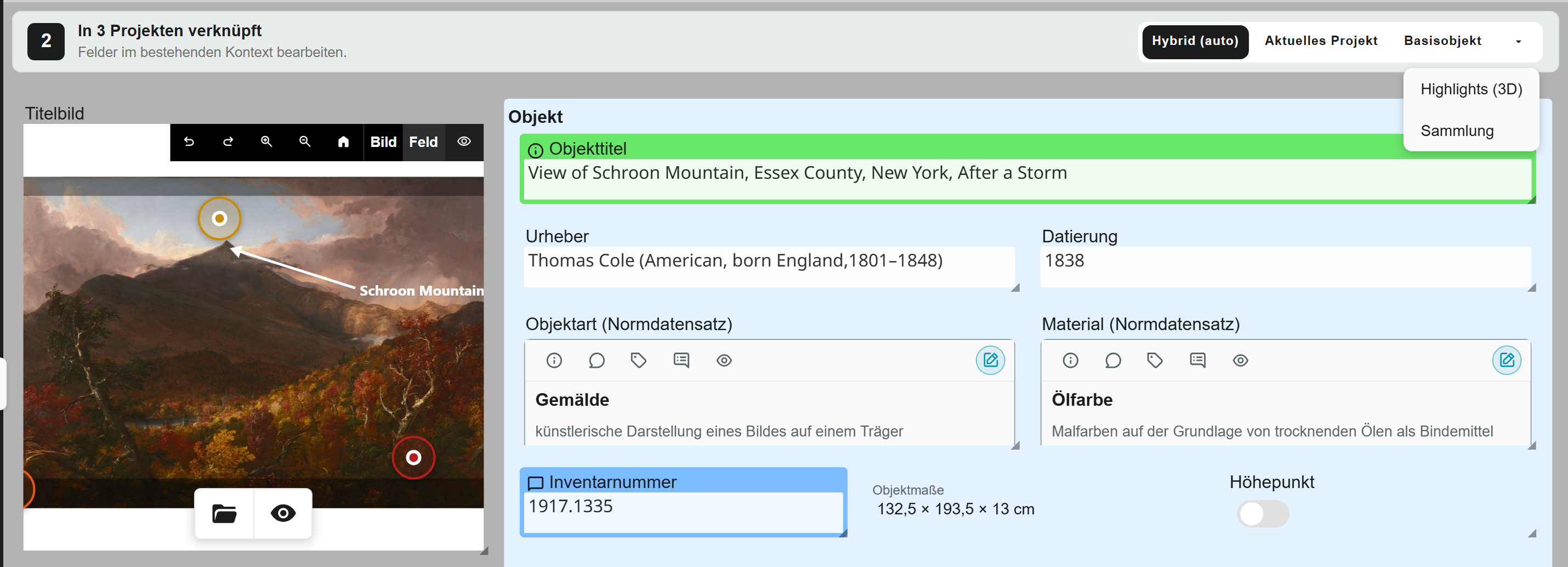Click the Objekttitel text field

click(1028, 179)
